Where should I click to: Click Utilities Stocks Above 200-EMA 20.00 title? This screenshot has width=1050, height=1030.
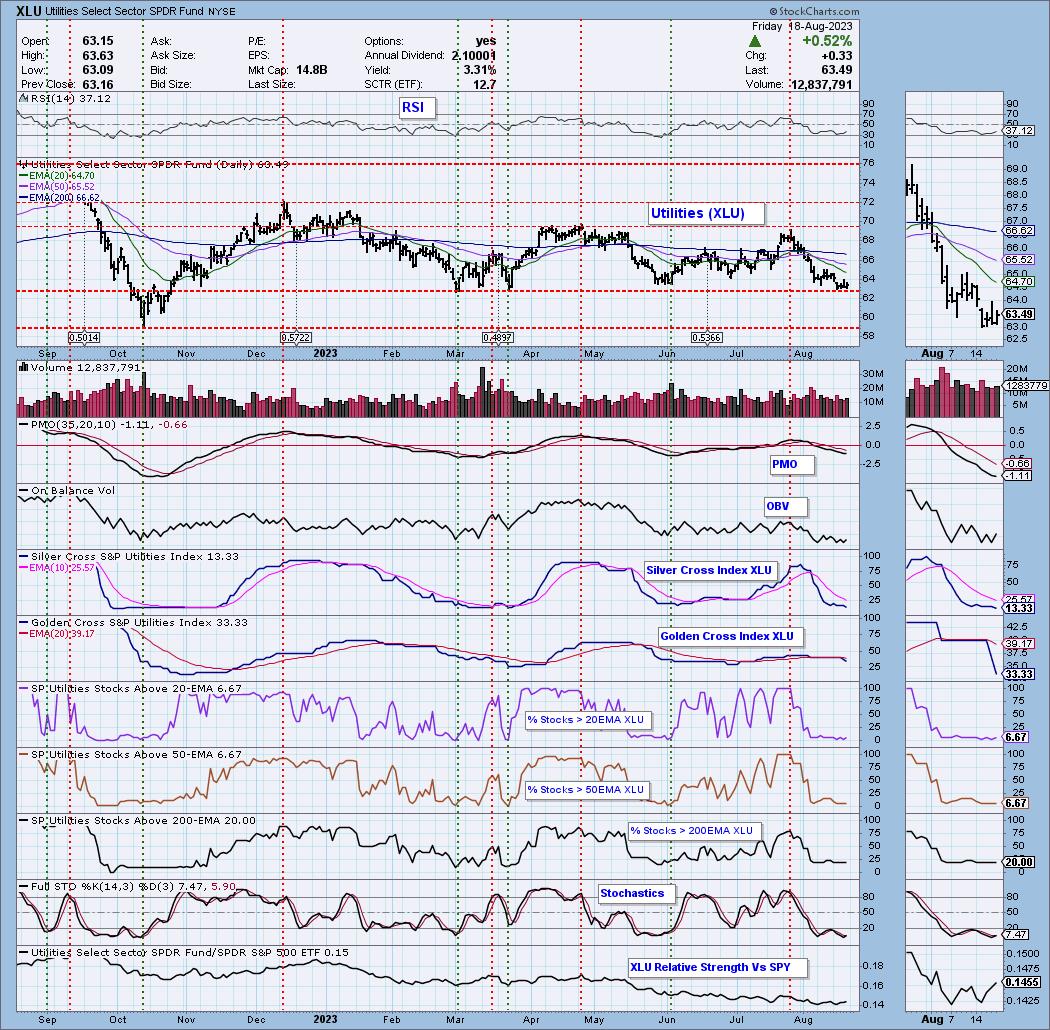[x=137, y=821]
